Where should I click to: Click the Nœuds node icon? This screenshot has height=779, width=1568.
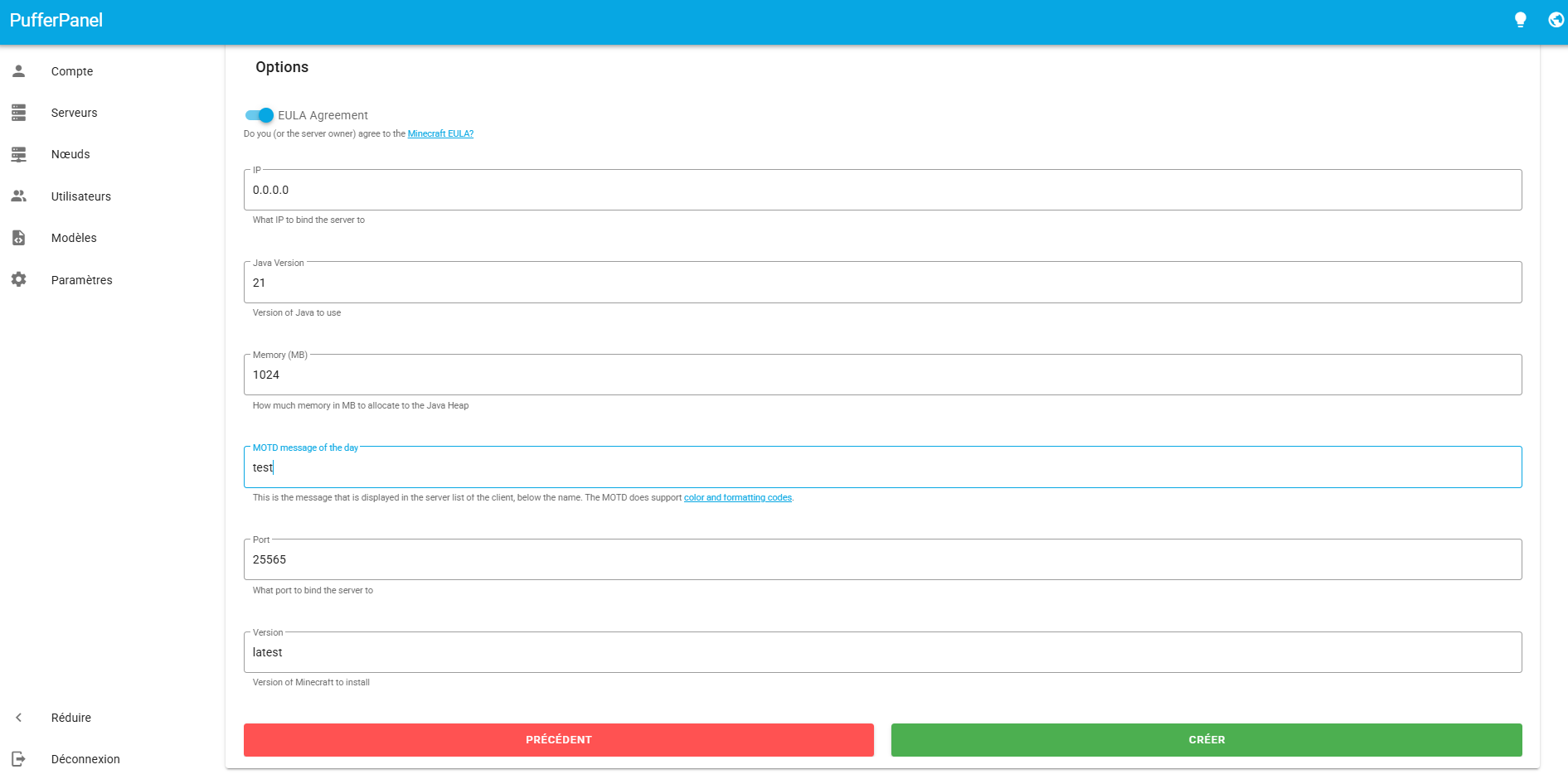pyautogui.click(x=19, y=154)
